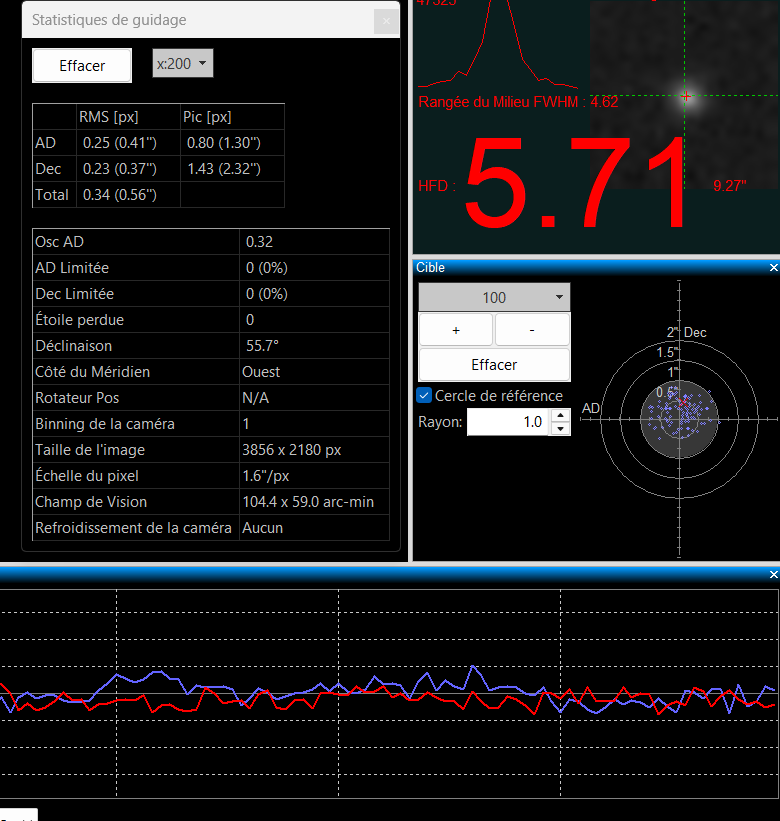Viewport: 780px width, 821px height.
Task: Expand the 100 dropdown in Cible panel
Action: 494,297
